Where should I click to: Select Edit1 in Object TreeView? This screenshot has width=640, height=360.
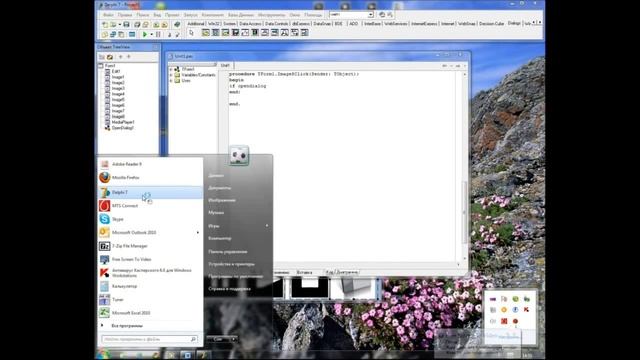116,71
